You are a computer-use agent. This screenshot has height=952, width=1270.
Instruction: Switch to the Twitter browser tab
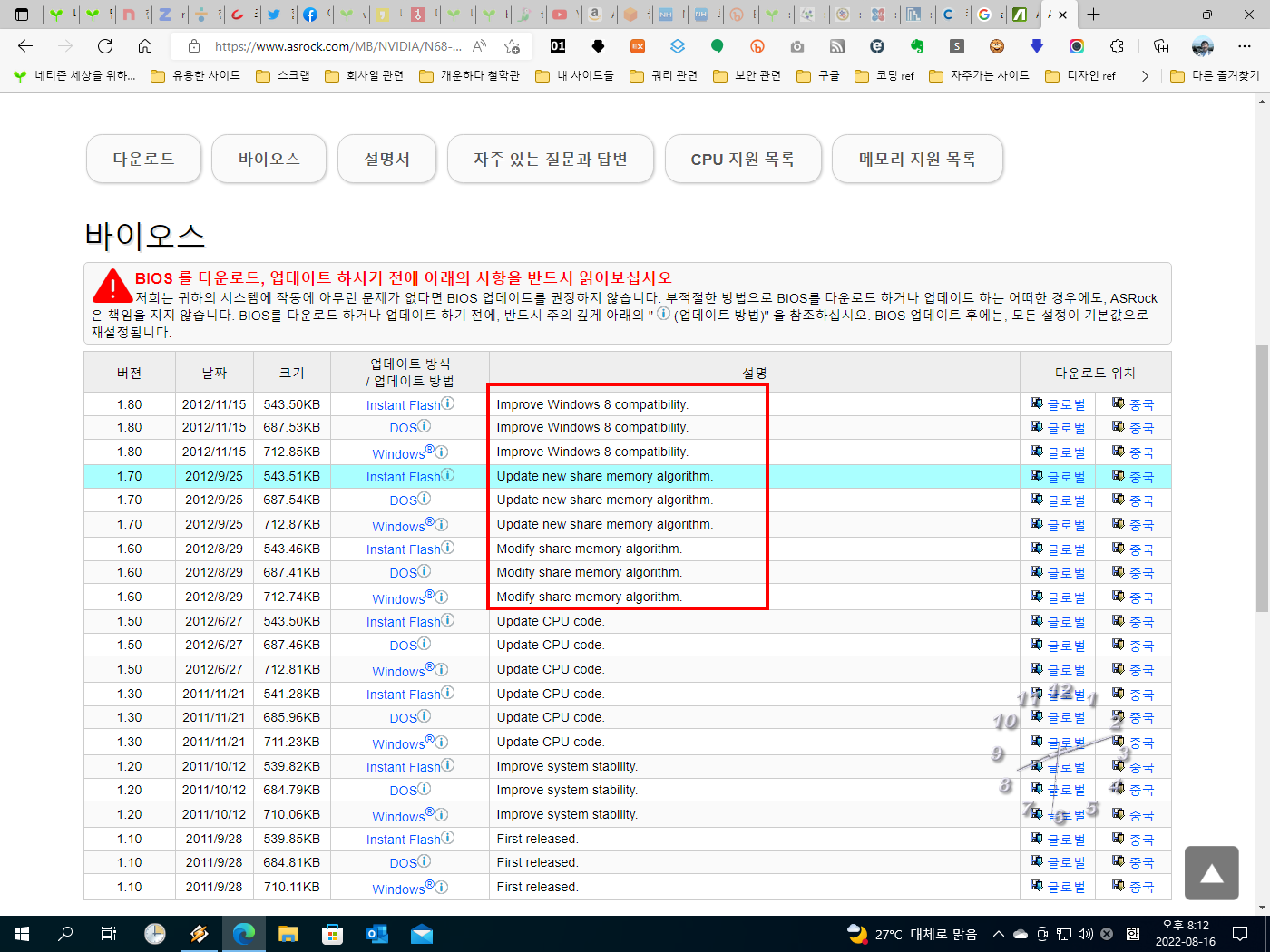point(273,15)
